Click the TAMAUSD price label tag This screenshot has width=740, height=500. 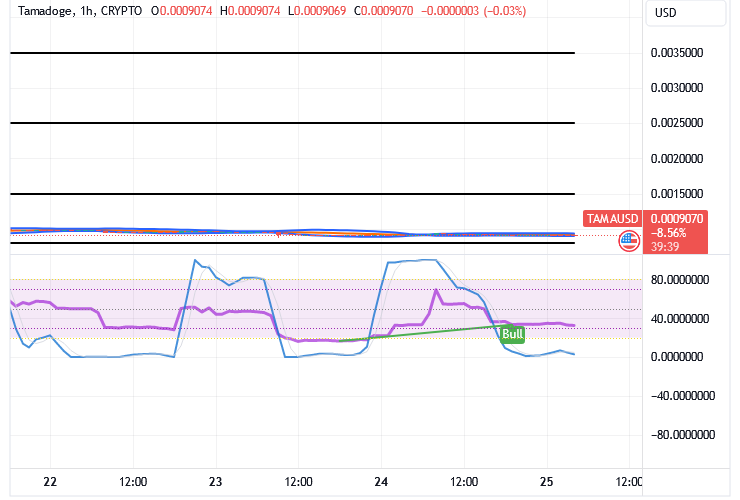tap(613, 219)
